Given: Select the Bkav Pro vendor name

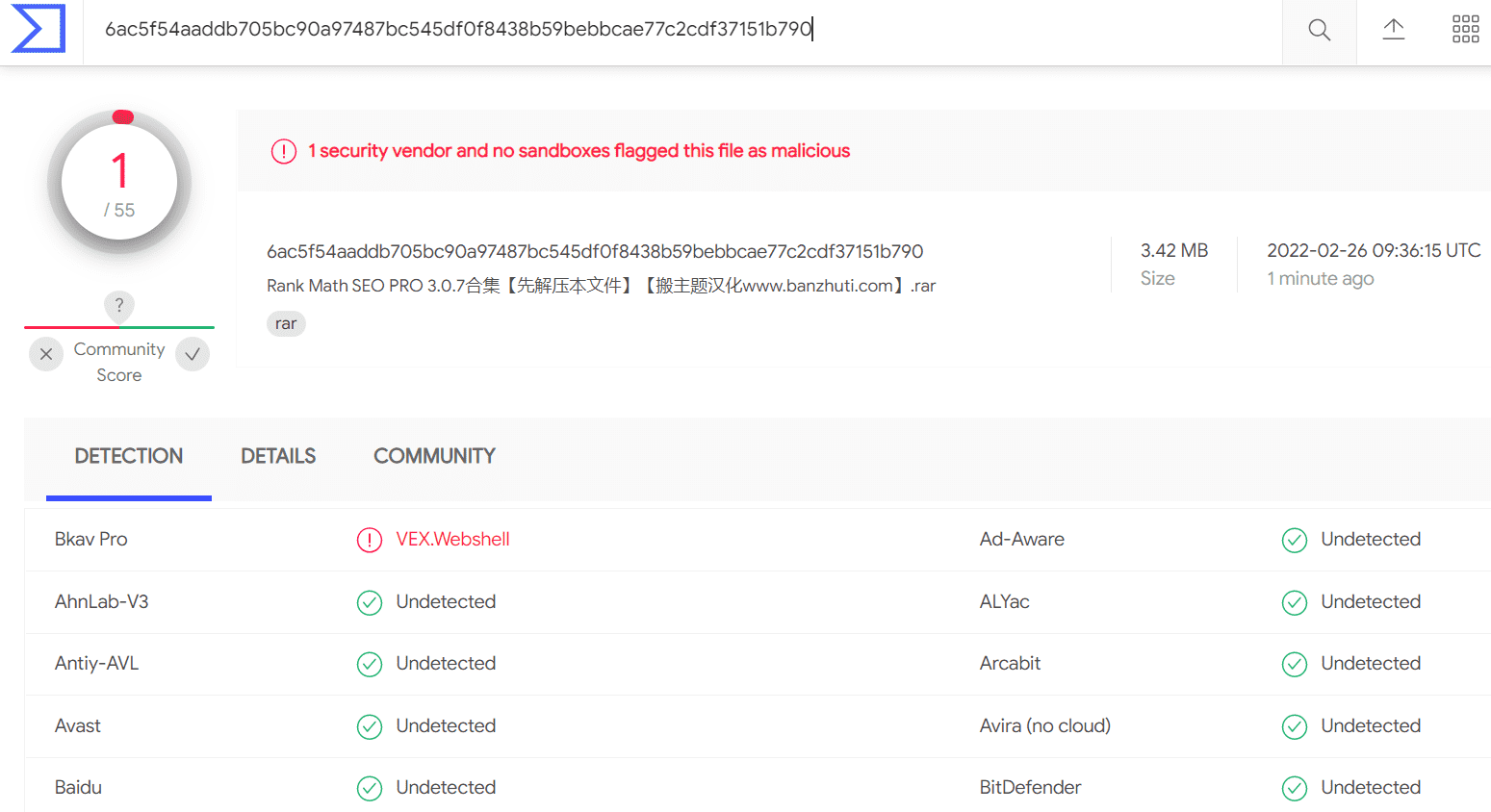Looking at the screenshot, I should coord(91,540).
